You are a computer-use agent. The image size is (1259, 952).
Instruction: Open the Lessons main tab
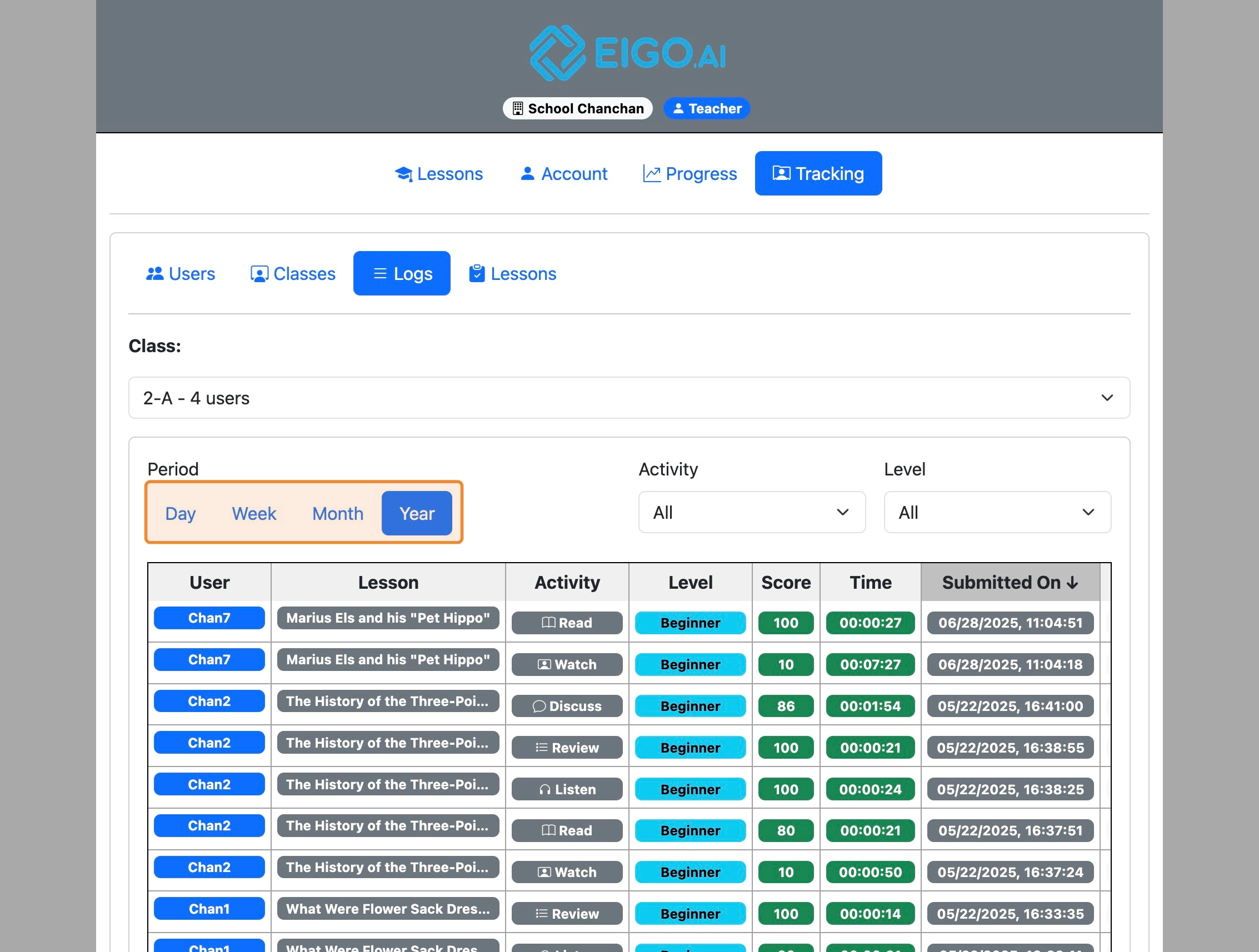pyautogui.click(x=439, y=173)
